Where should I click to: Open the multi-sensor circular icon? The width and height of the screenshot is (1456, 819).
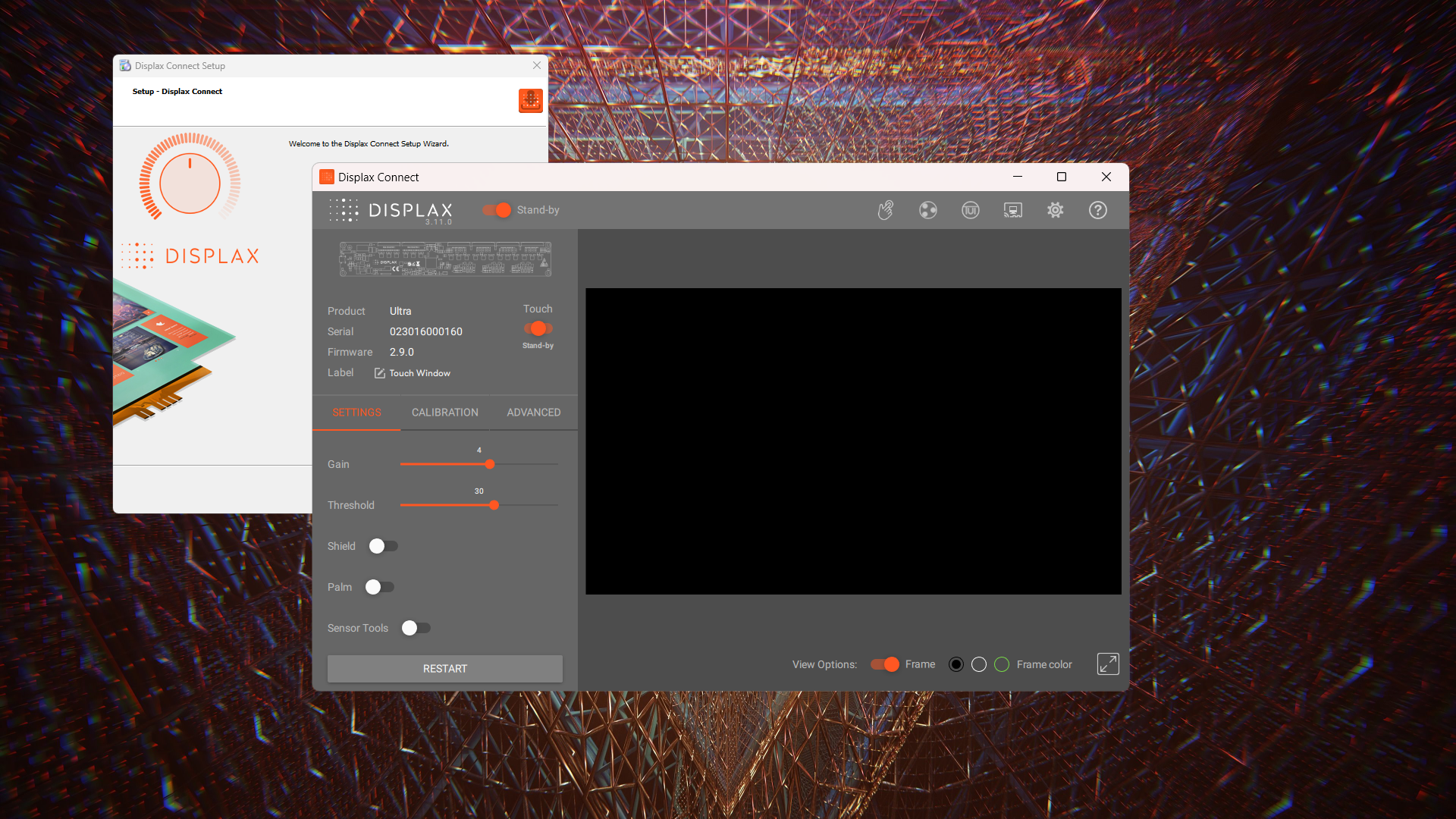(x=927, y=210)
